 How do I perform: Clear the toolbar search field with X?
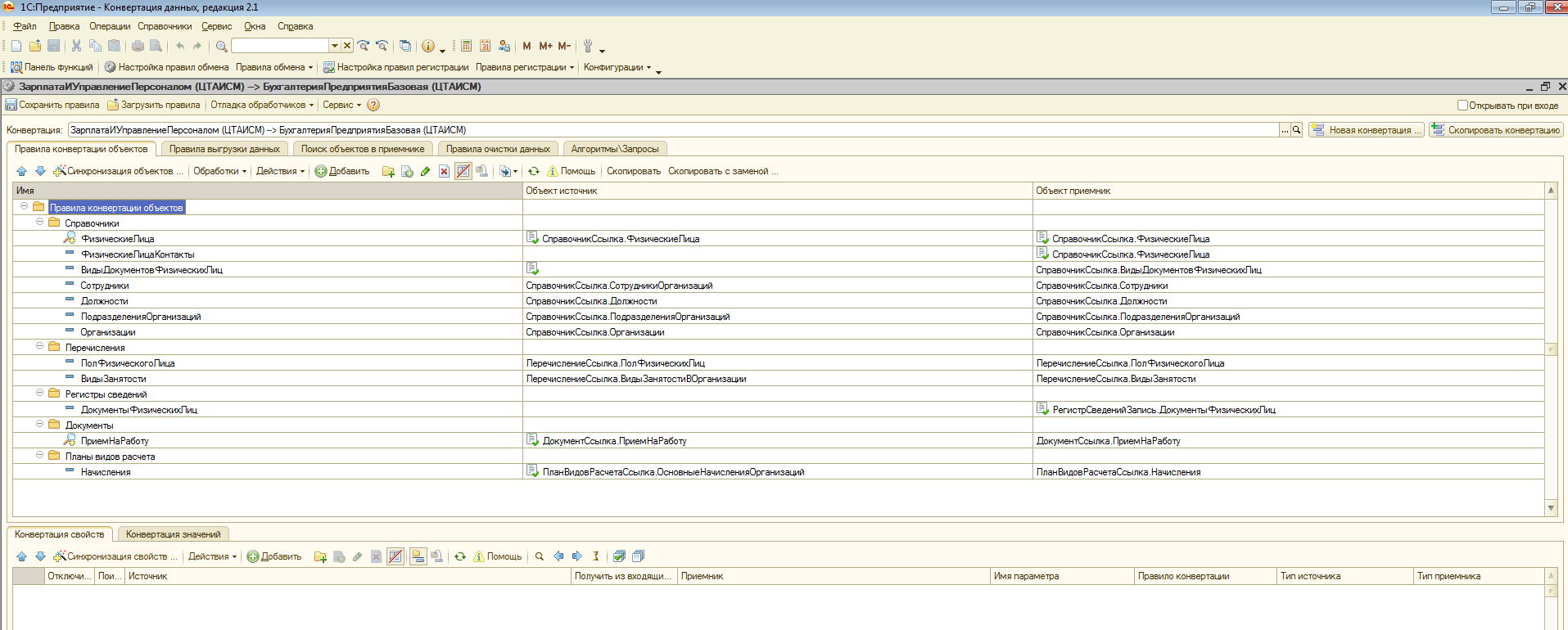(347, 46)
